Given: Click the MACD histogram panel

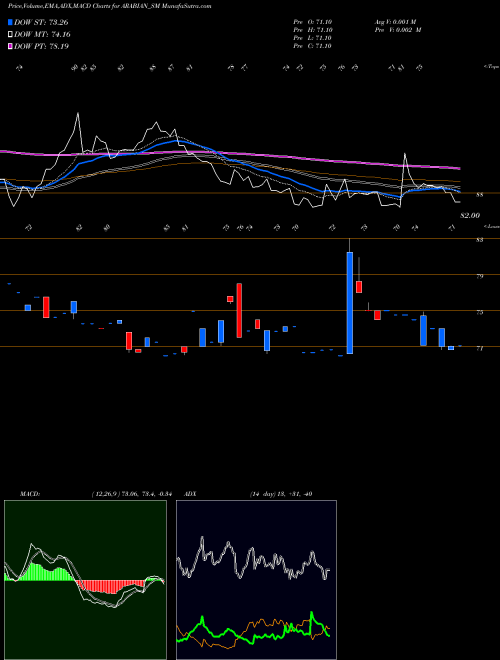Looking at the screenshot, I should tap(85, 579).
